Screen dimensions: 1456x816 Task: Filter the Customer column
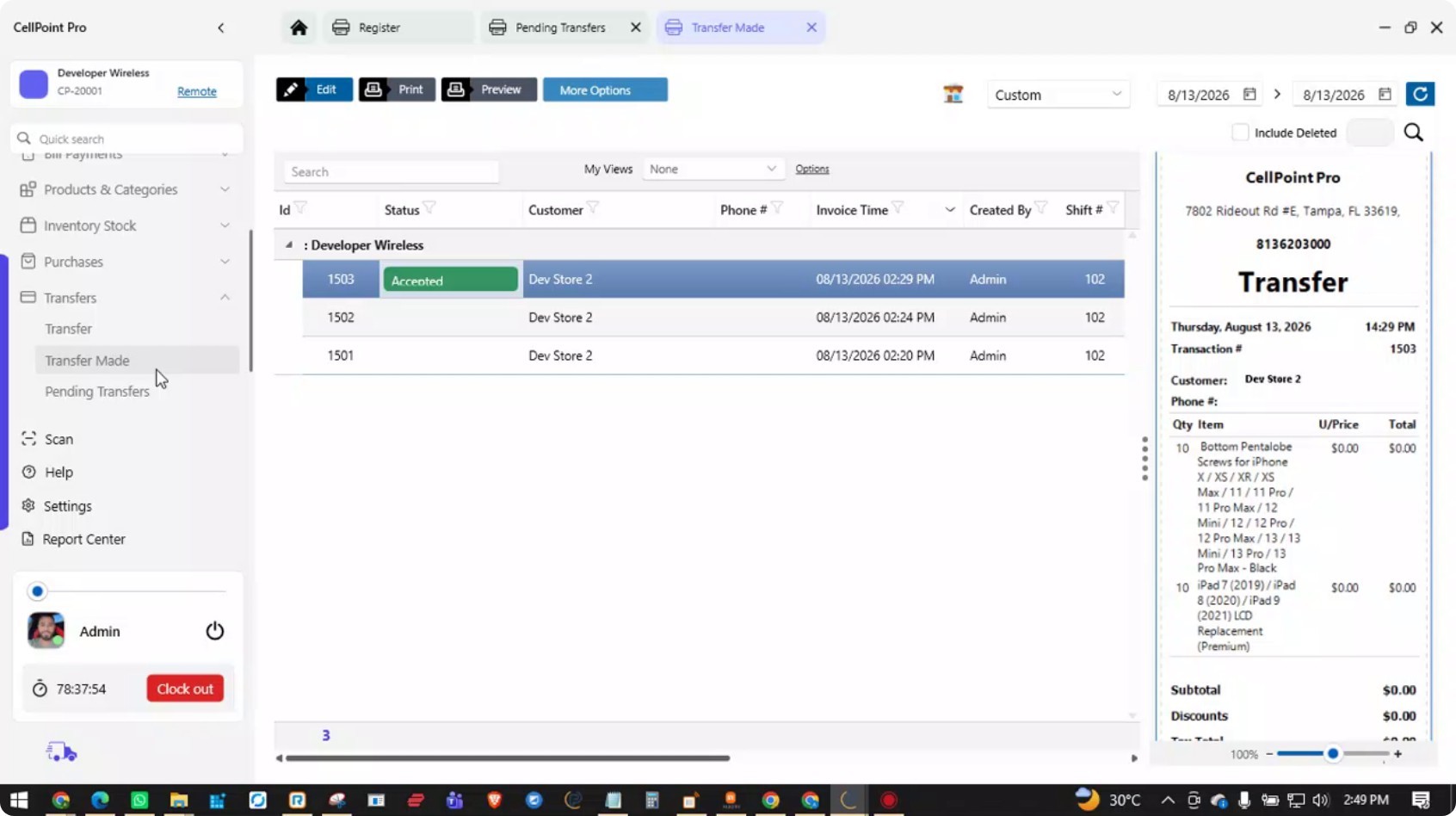pos(593,208)
